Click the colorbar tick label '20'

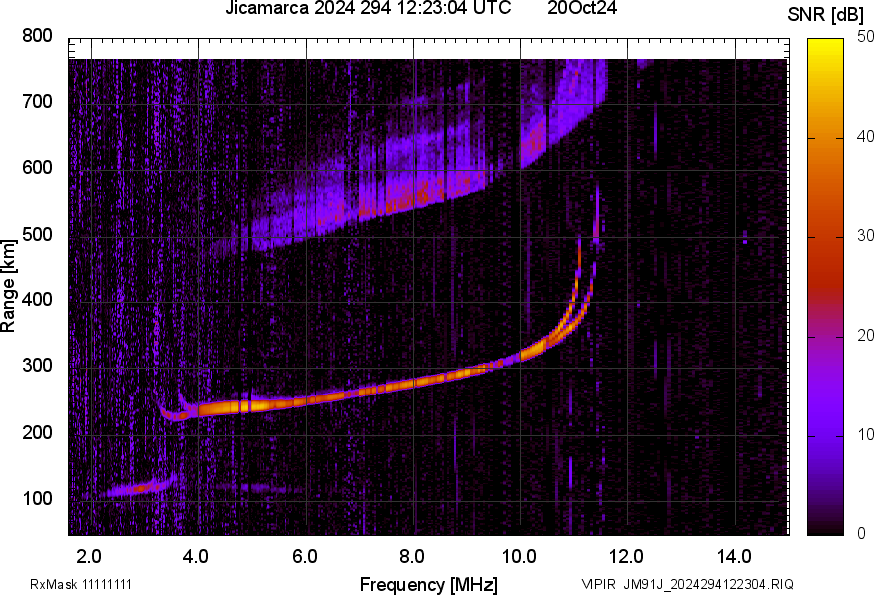coord(865,335)
